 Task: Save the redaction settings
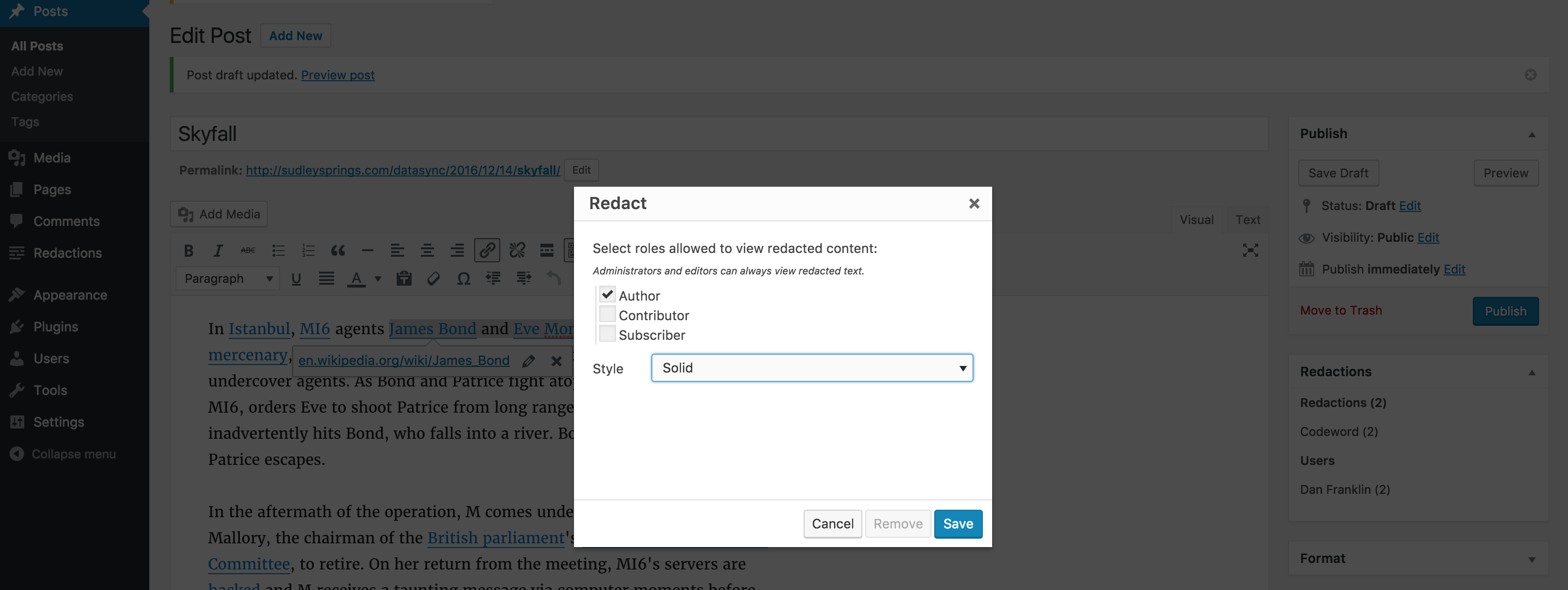coord(958,524)
